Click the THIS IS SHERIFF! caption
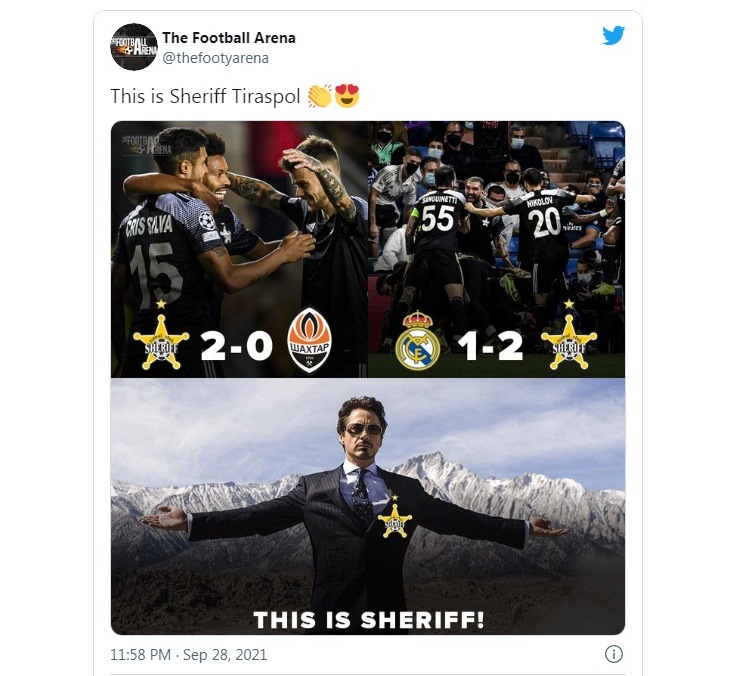 [369, 620]
